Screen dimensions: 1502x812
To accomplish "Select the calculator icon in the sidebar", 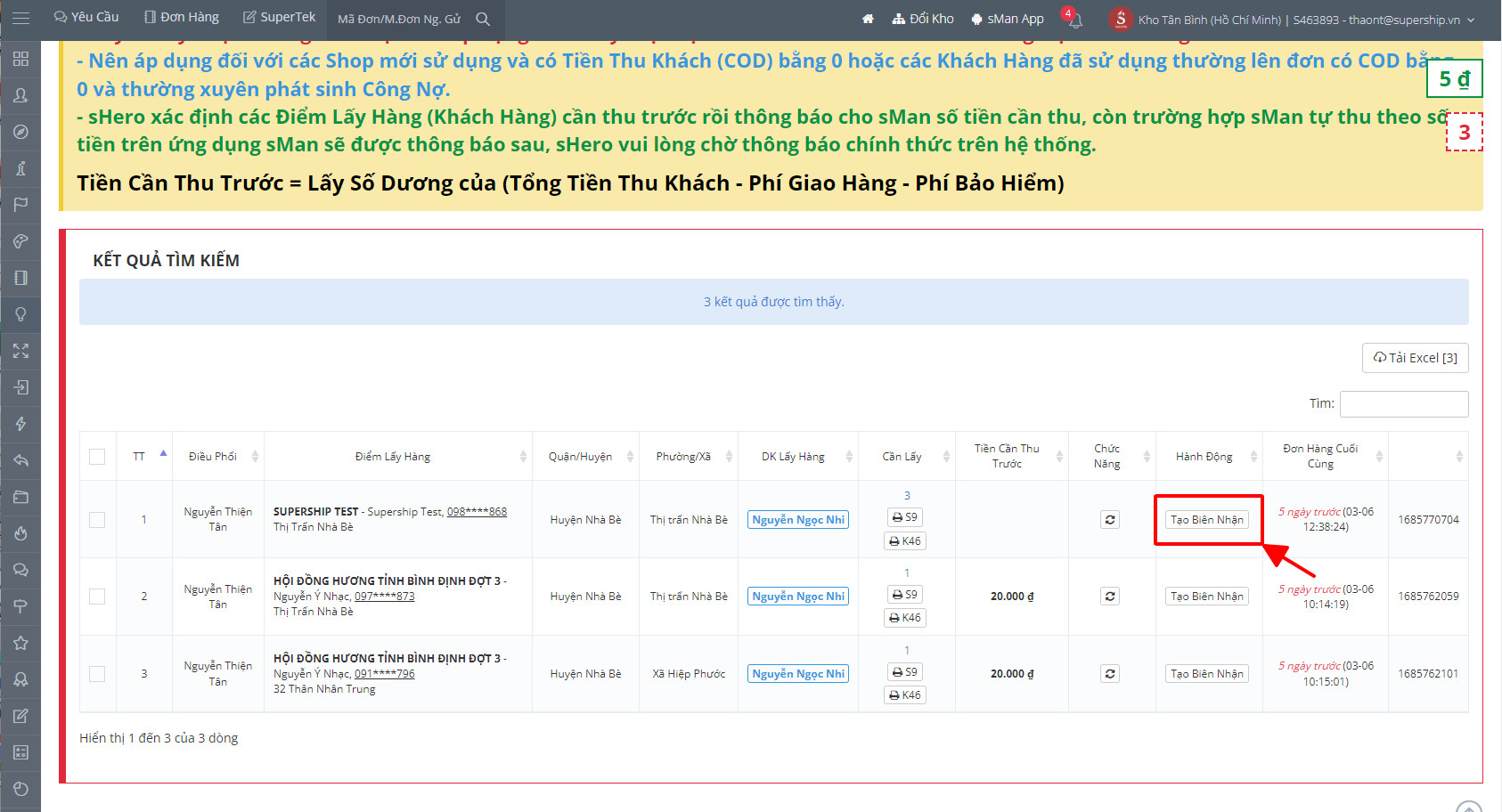I will pyautogui.click(x=20, y=752).
